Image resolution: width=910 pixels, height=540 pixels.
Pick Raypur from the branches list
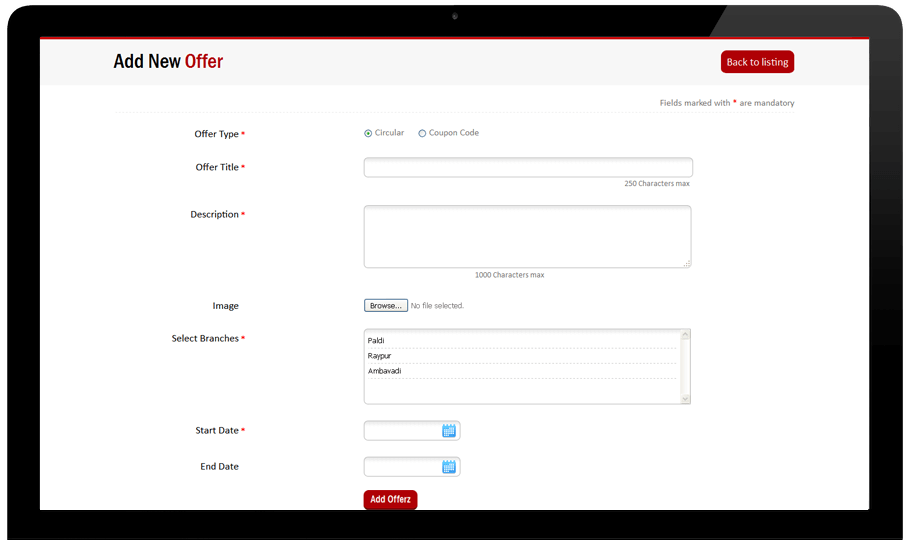point(379,356)
